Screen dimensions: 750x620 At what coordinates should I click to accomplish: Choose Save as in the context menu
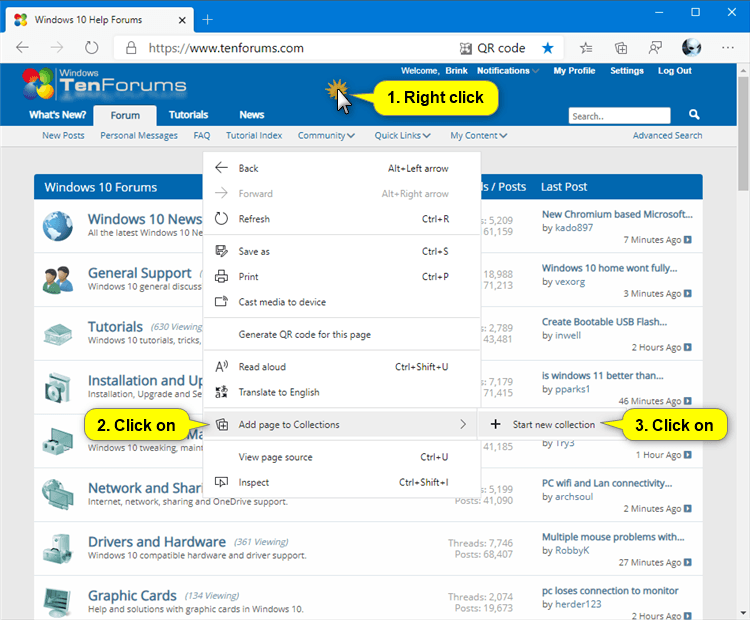(342, 252)
